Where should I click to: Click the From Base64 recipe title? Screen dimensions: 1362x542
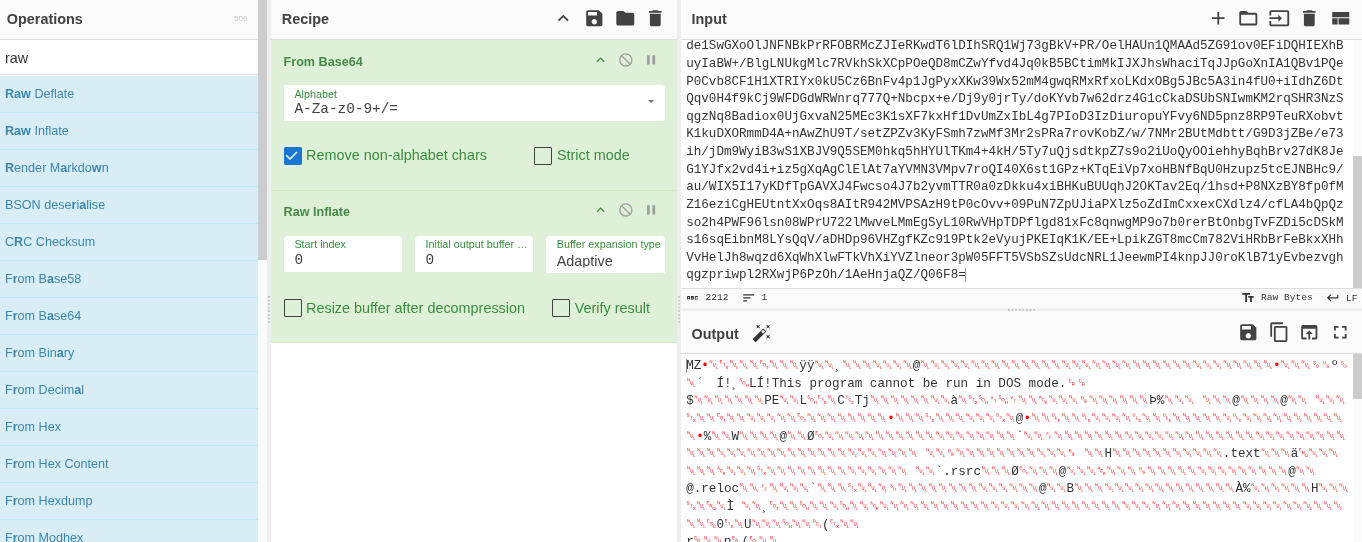[323, 61]
